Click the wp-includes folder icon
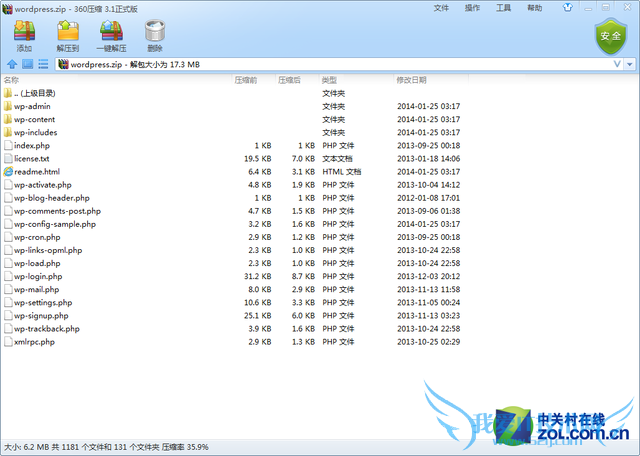This screenshot has width=640, height=456. [8, 132]
